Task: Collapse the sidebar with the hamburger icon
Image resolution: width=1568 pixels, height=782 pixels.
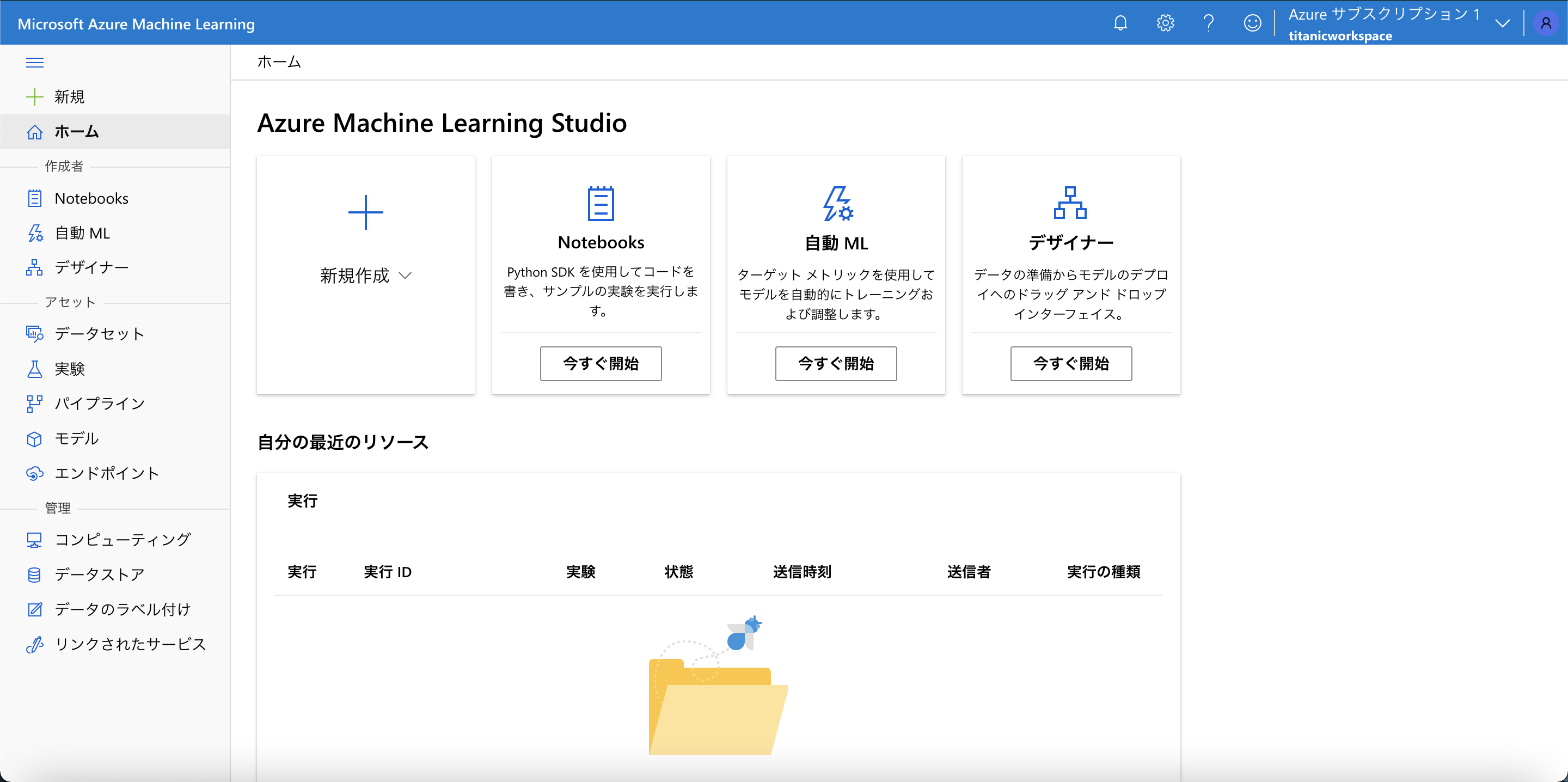Action: (36, 62)
